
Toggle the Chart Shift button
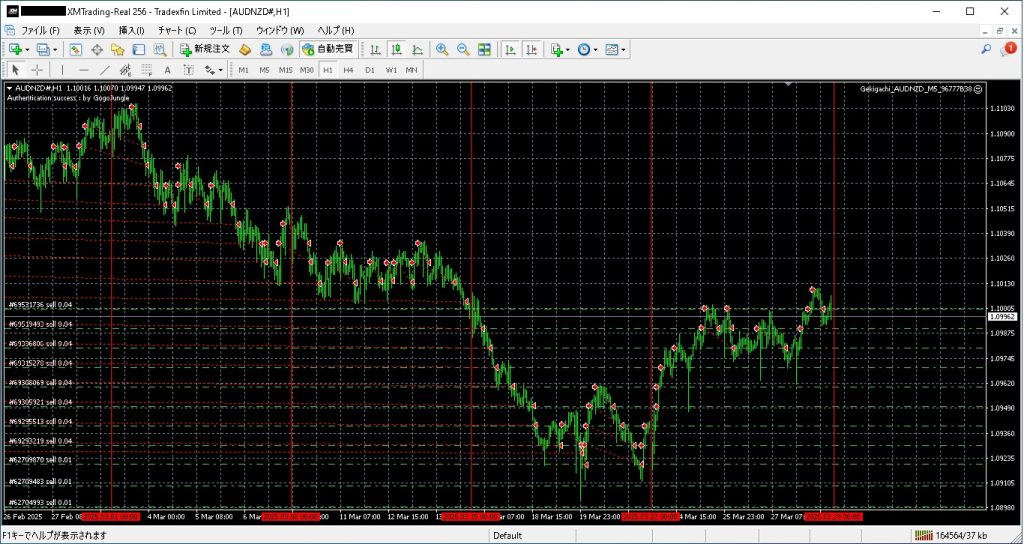click(531, 49)
